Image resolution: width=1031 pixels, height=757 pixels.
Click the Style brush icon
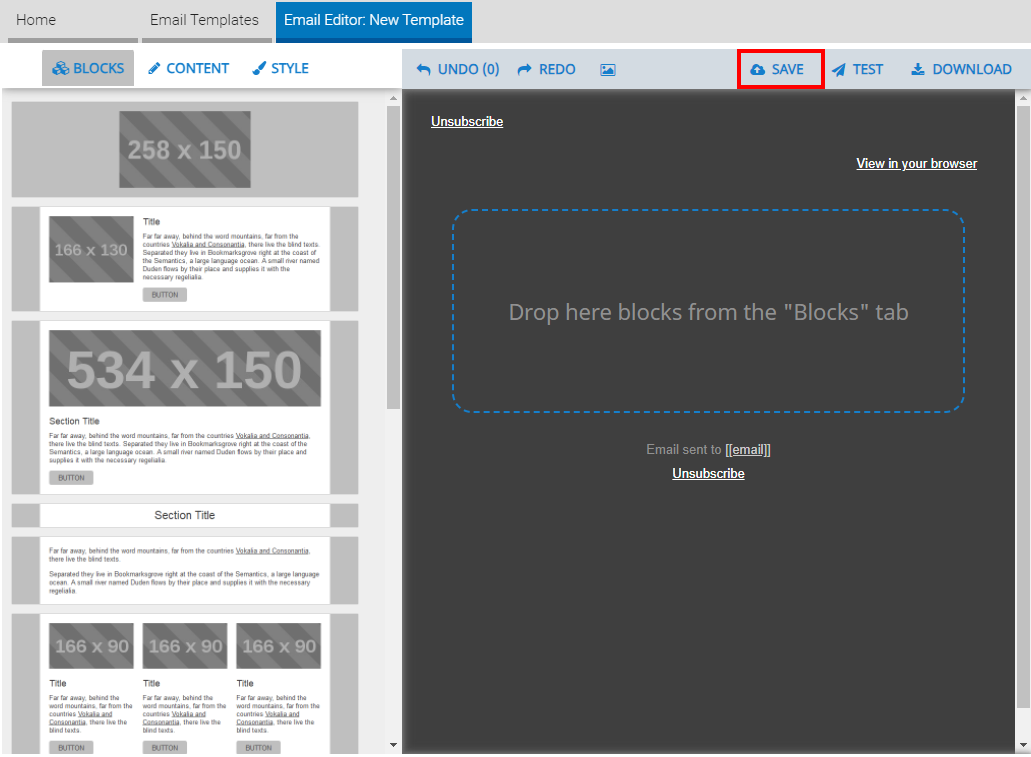click(260, 68)
